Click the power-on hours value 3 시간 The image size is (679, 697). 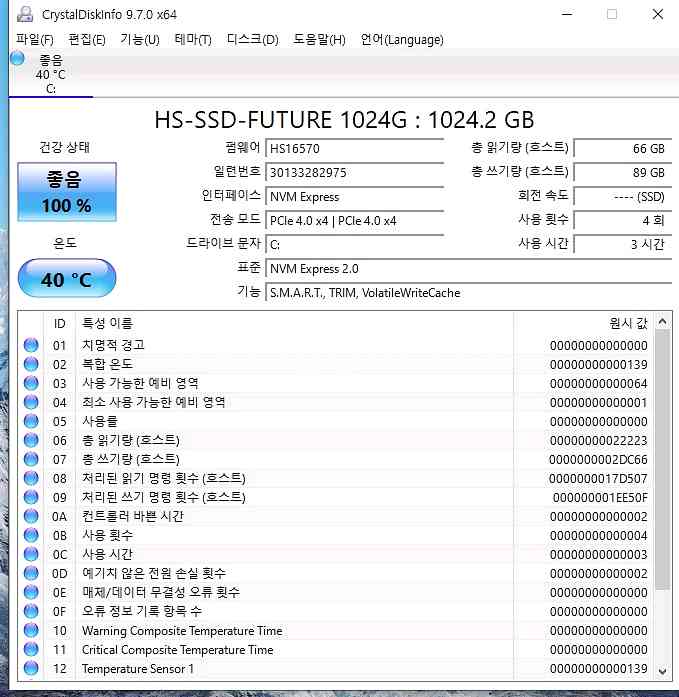[x=623, y=244]
